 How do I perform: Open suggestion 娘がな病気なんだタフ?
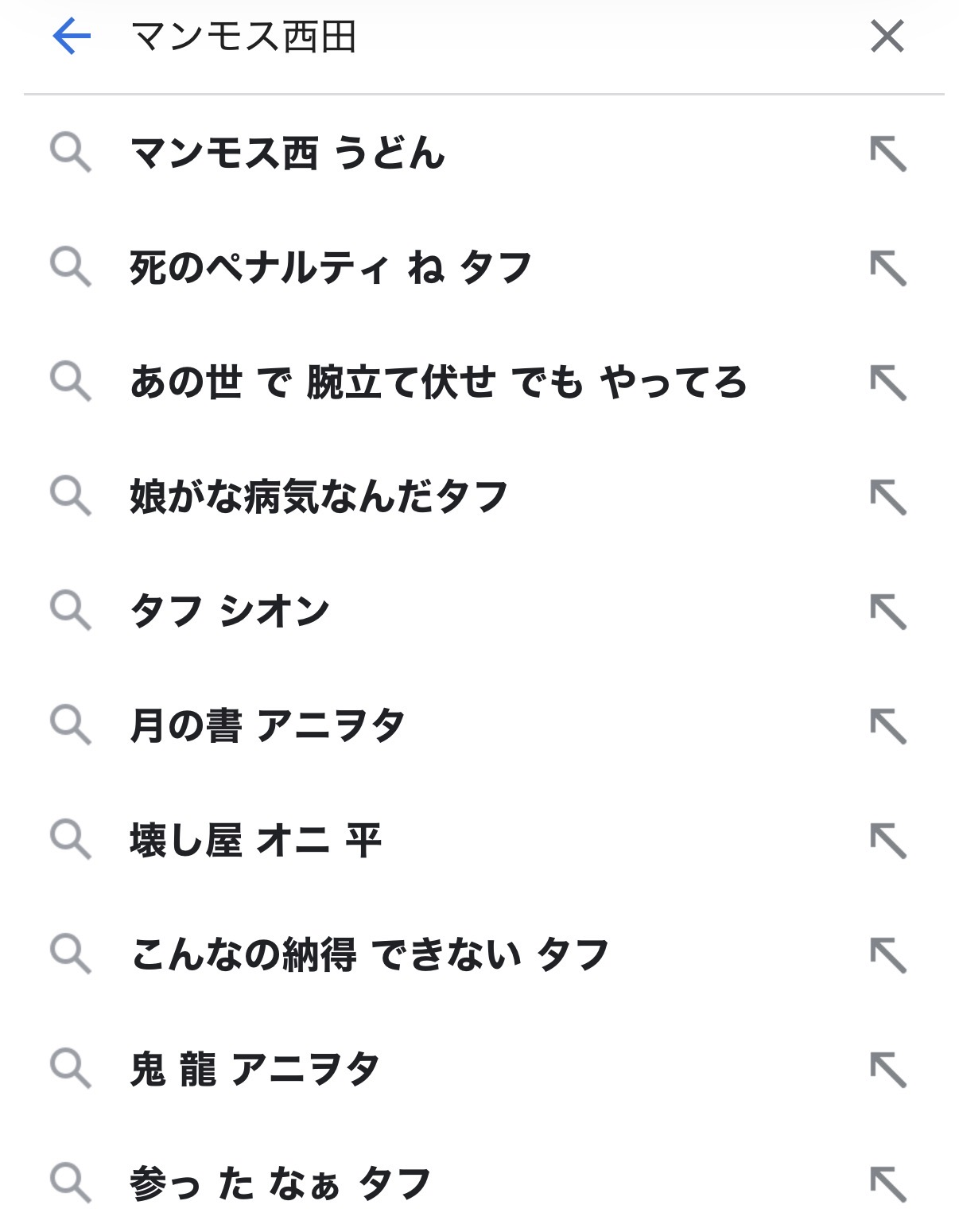[x=319, y=496]
